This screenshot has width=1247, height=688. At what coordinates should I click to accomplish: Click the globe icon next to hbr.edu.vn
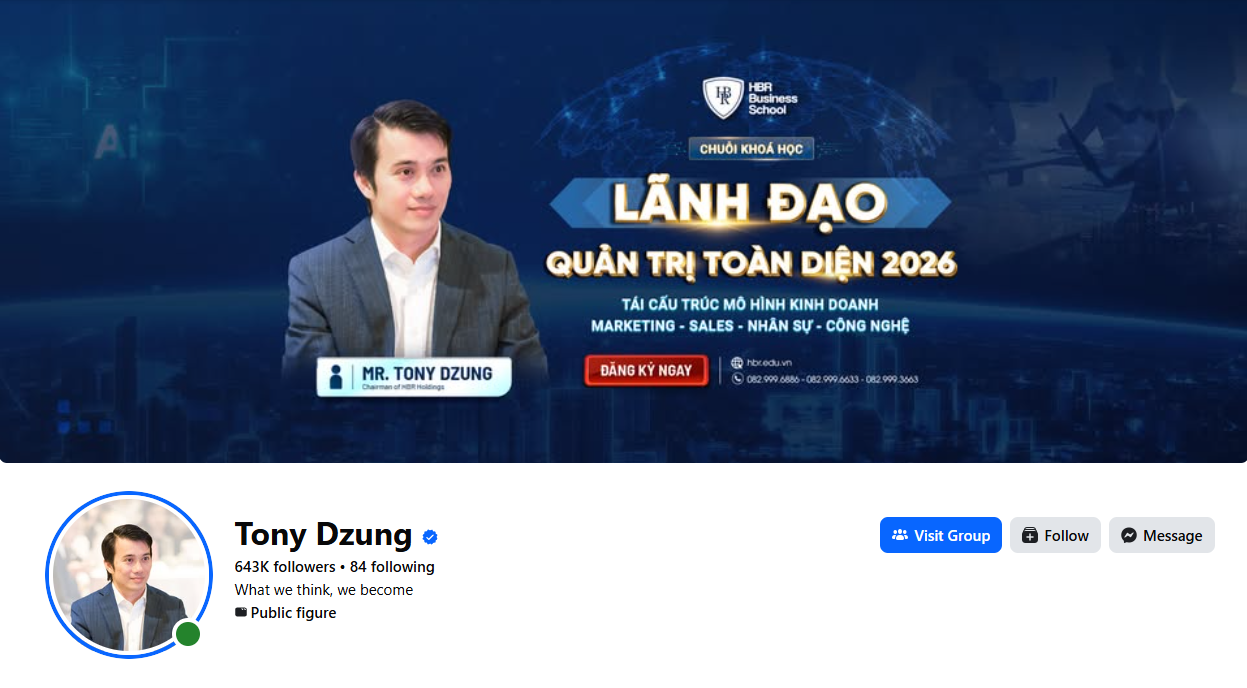(x=737, y=363)
